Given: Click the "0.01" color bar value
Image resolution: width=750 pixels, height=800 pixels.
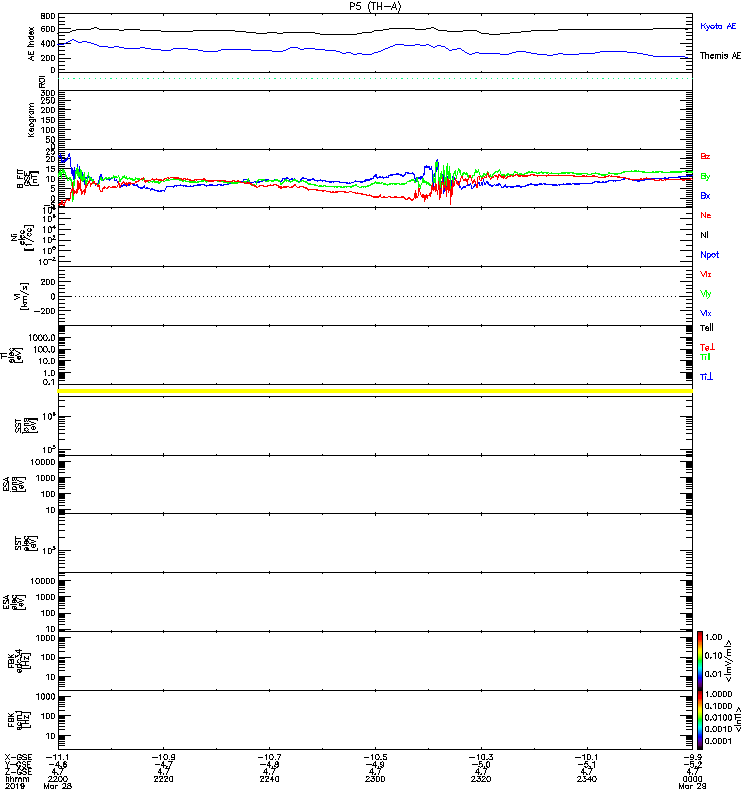Looking at the screenshot, I should pyautogui.click(x=713, y=674).
